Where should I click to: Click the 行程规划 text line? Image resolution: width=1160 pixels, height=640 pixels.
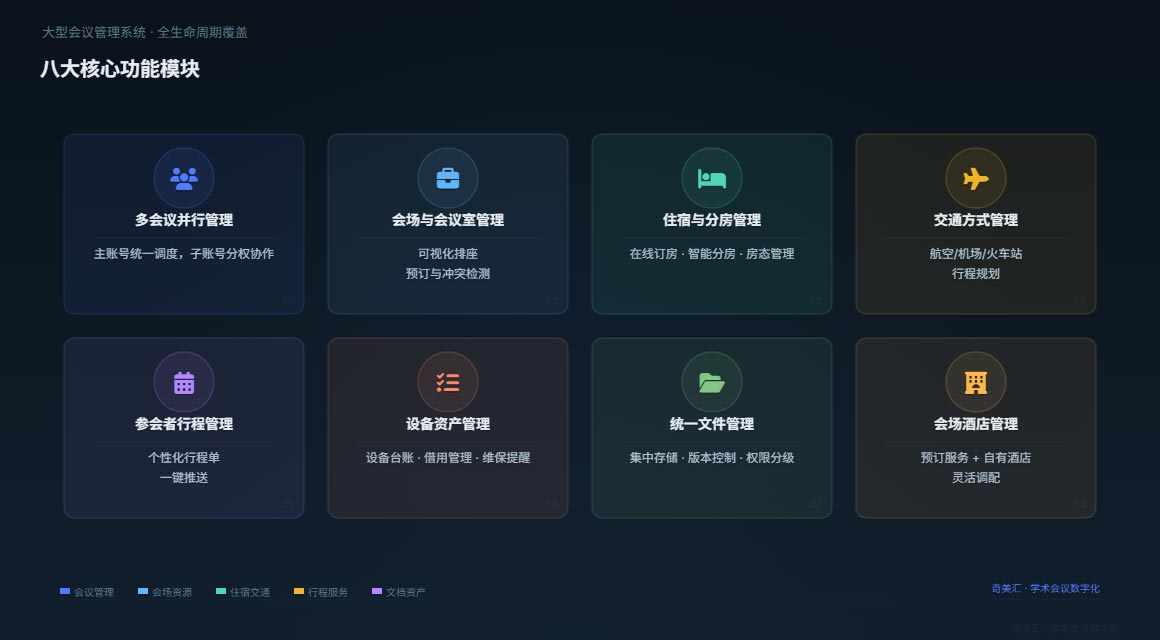coord(976,274)
